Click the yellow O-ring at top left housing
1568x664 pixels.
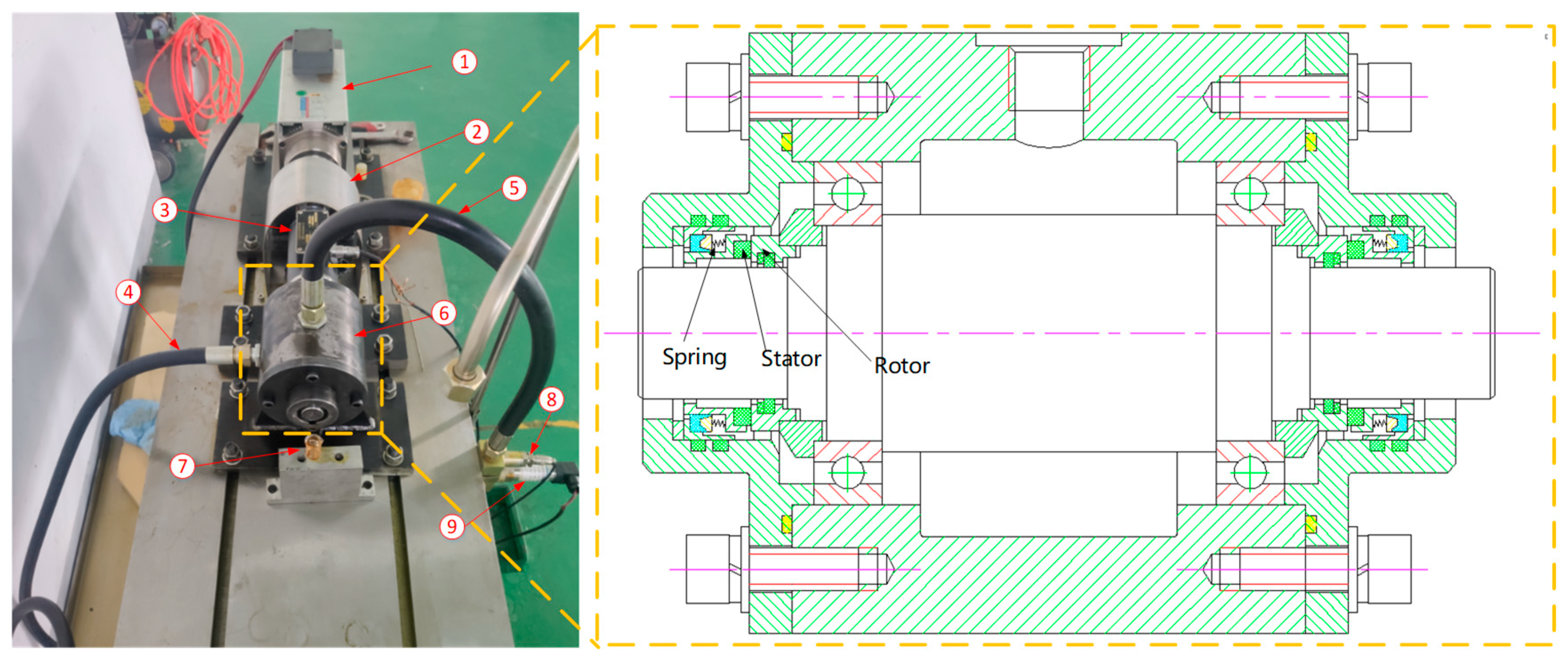coord(786,142)
